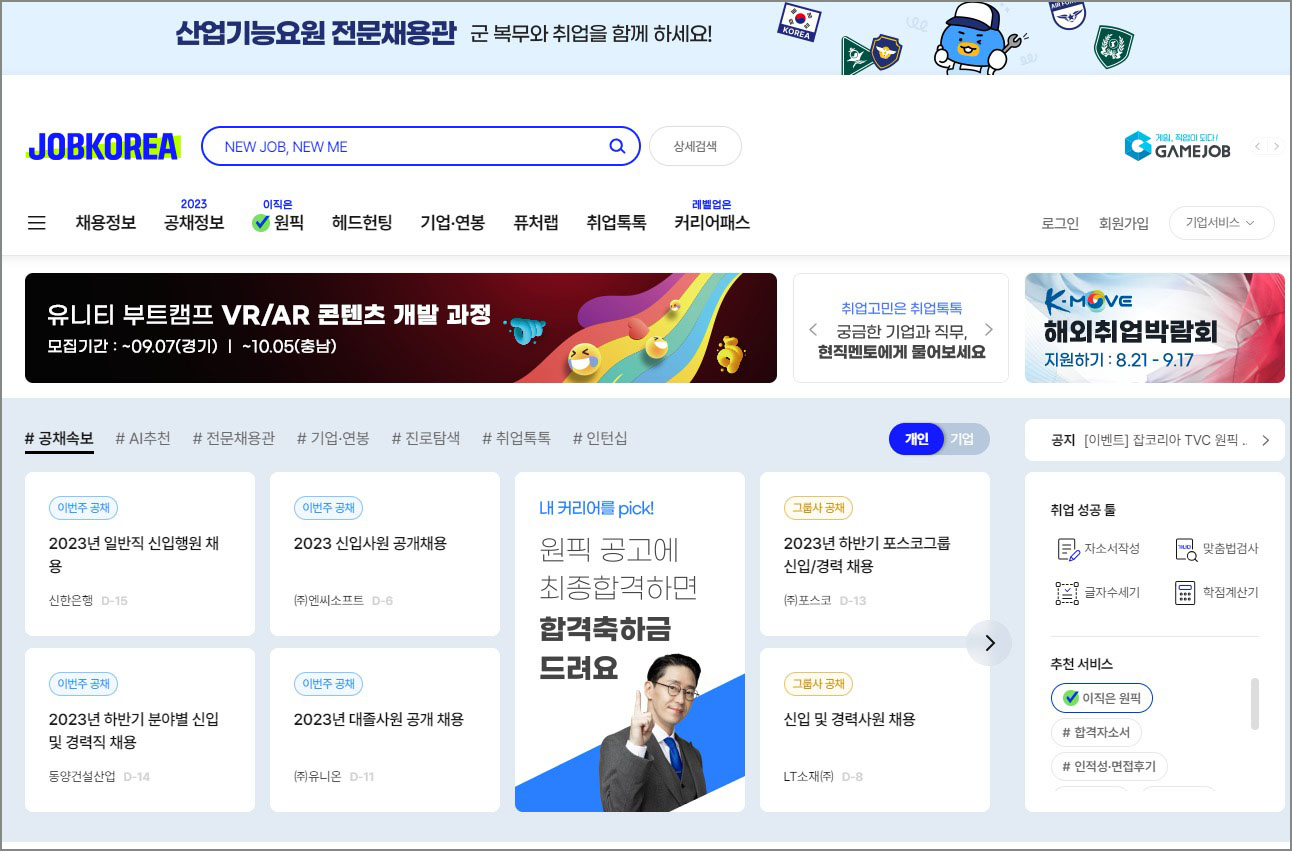The image size is (1292, 851).
Task: Select the # 진로탐색 tab
Action: [426, 438]
